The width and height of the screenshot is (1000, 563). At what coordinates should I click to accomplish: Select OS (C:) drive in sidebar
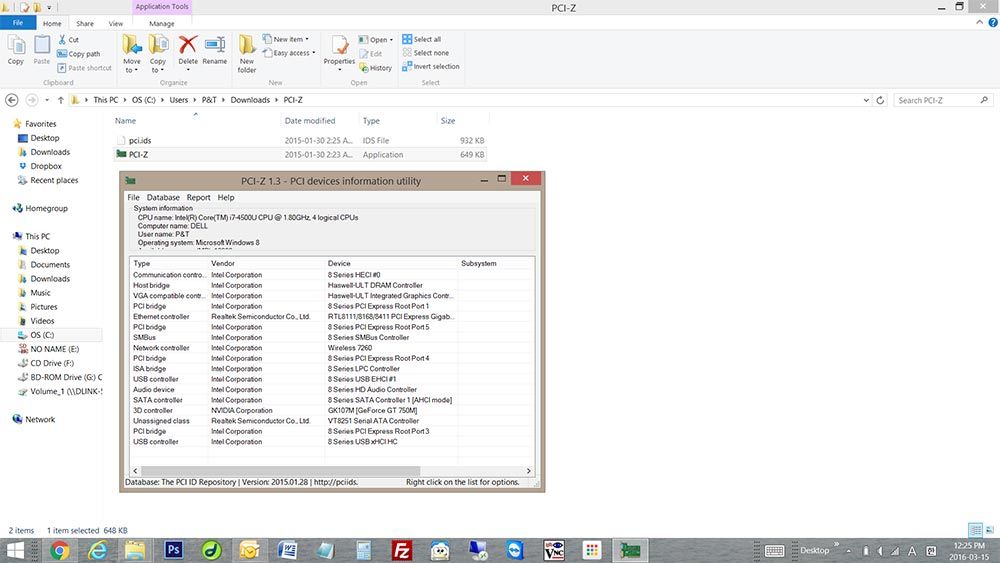[42, 335]
